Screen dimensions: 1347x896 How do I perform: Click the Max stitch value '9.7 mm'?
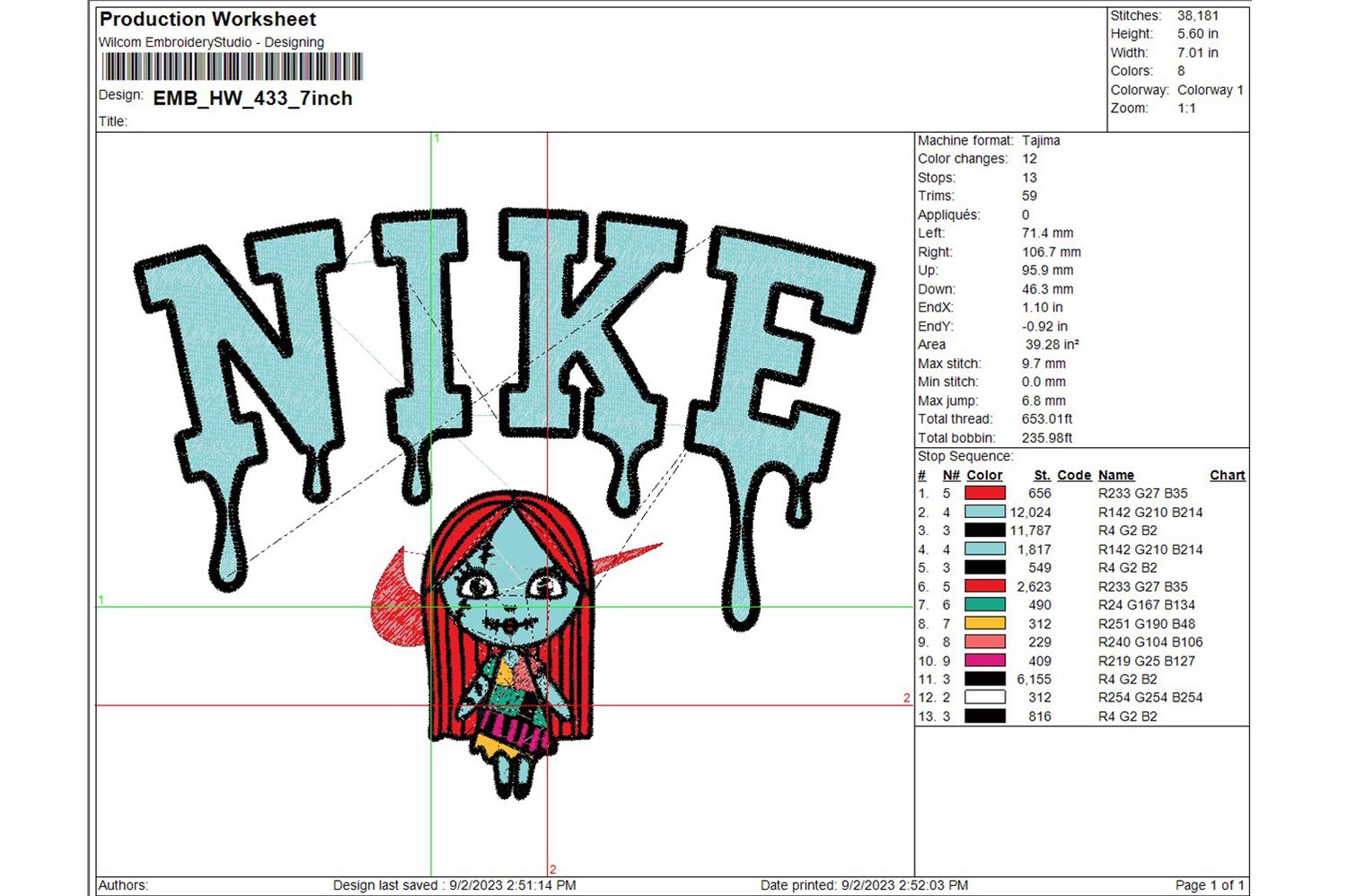(x=1043, y=364)
